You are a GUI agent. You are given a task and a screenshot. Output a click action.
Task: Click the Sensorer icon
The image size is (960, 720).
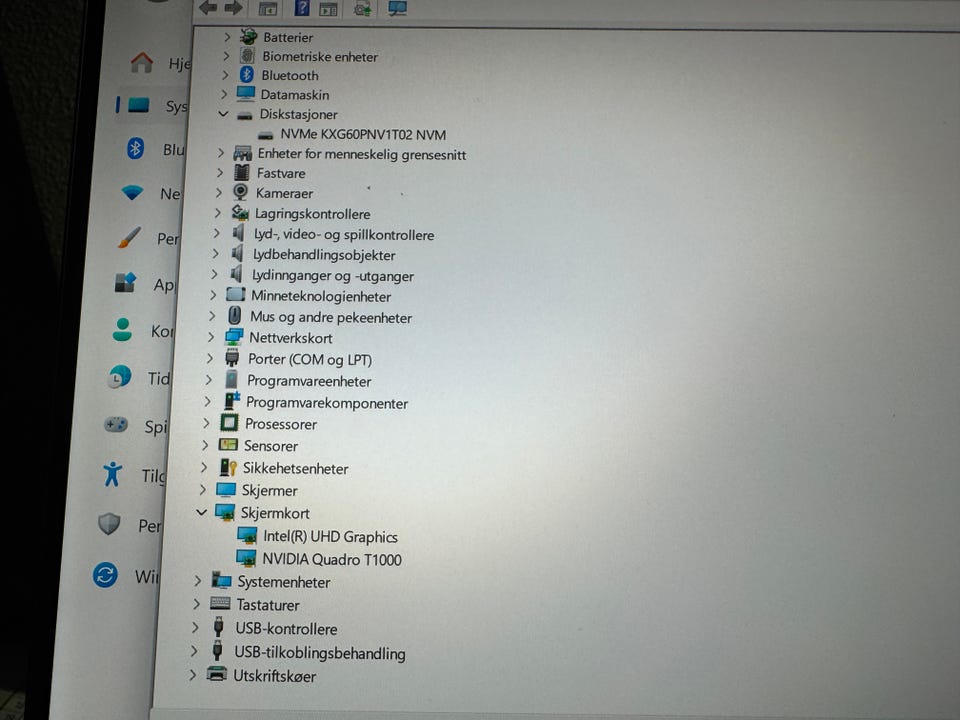228,444
